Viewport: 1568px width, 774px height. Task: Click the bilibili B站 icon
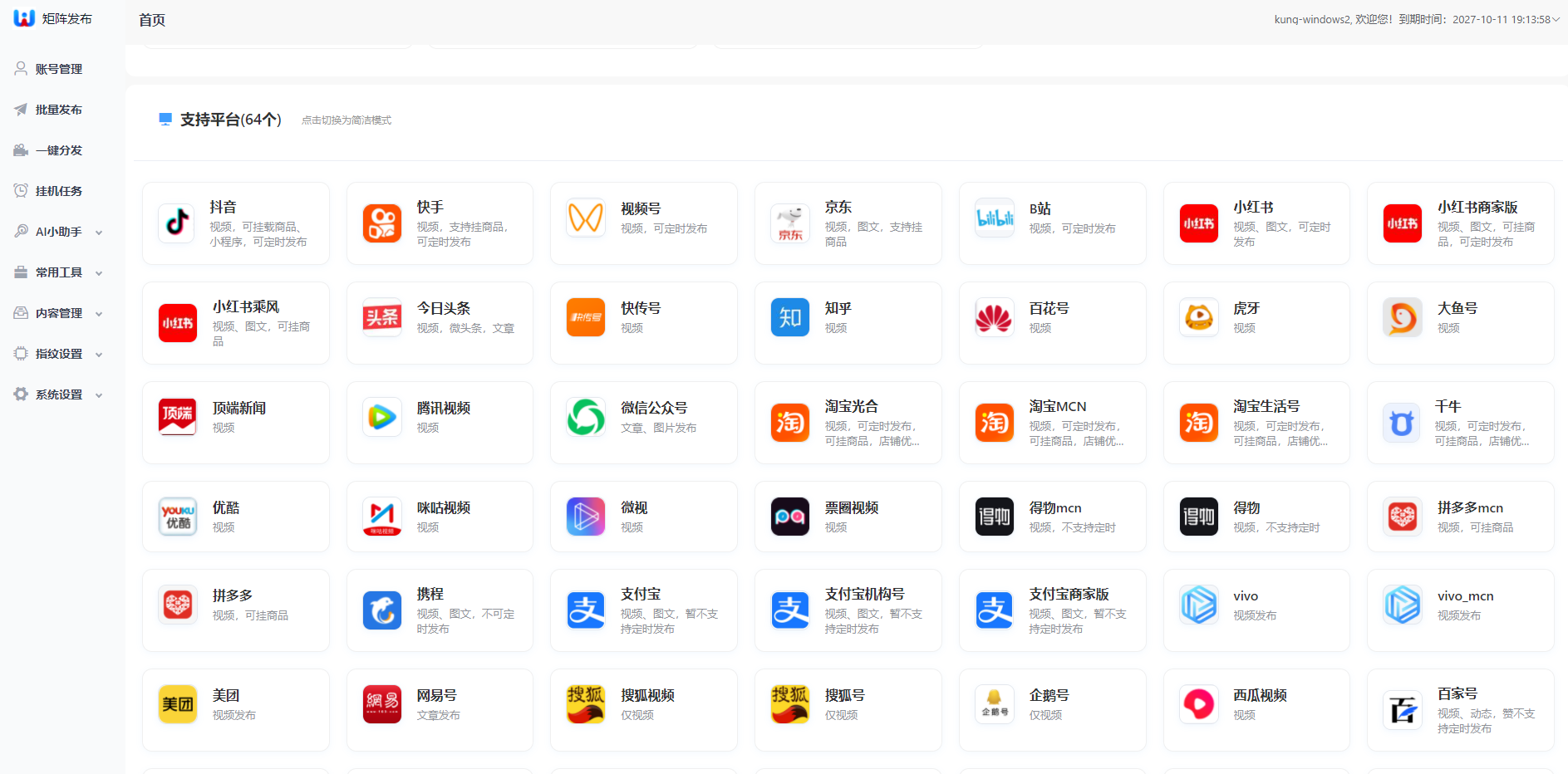coord(995,218)
